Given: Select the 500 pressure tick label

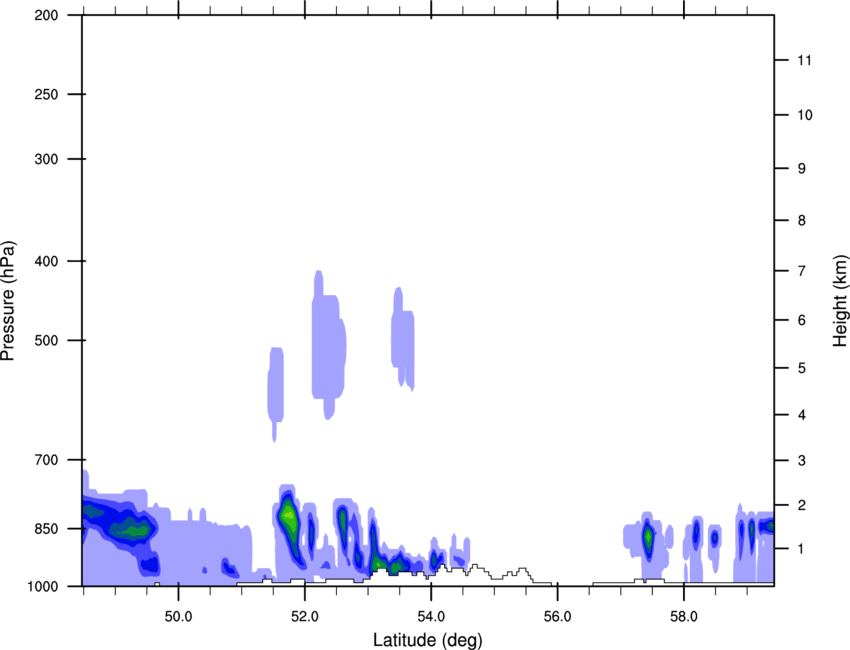Looking at the screenshot, I should coord(46,340).
